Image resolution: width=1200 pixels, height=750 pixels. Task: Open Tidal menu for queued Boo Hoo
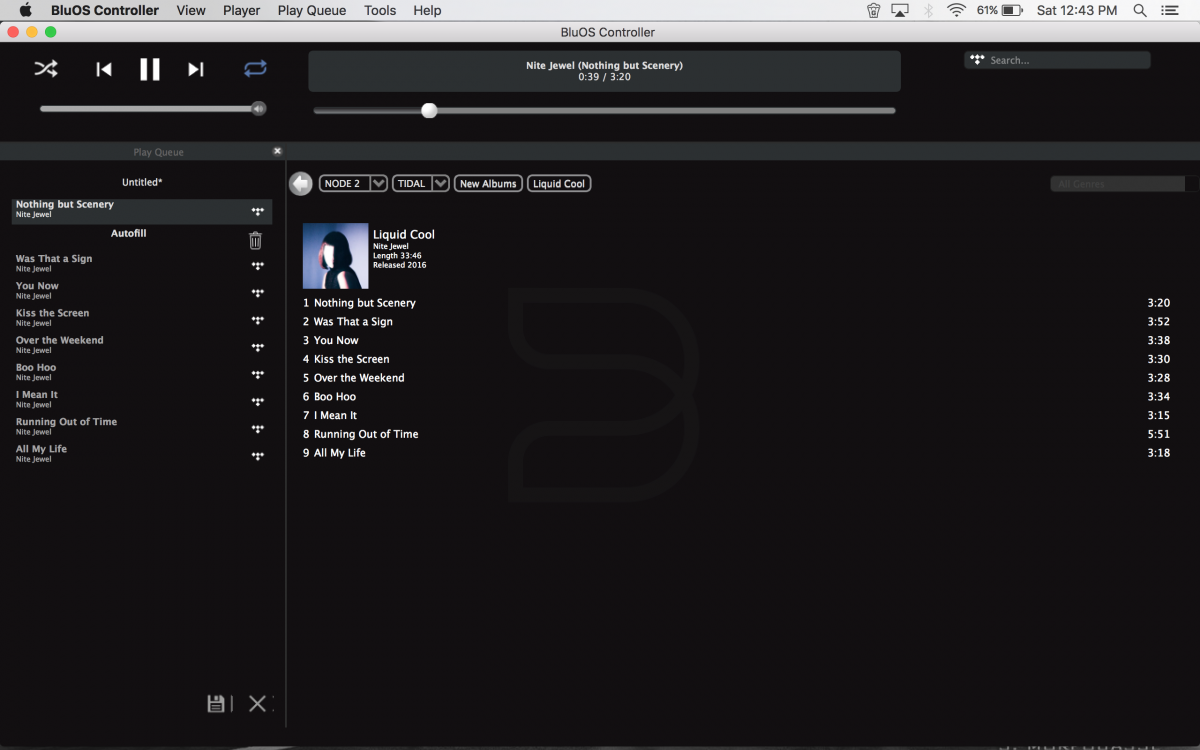click(x=258, y=374)
